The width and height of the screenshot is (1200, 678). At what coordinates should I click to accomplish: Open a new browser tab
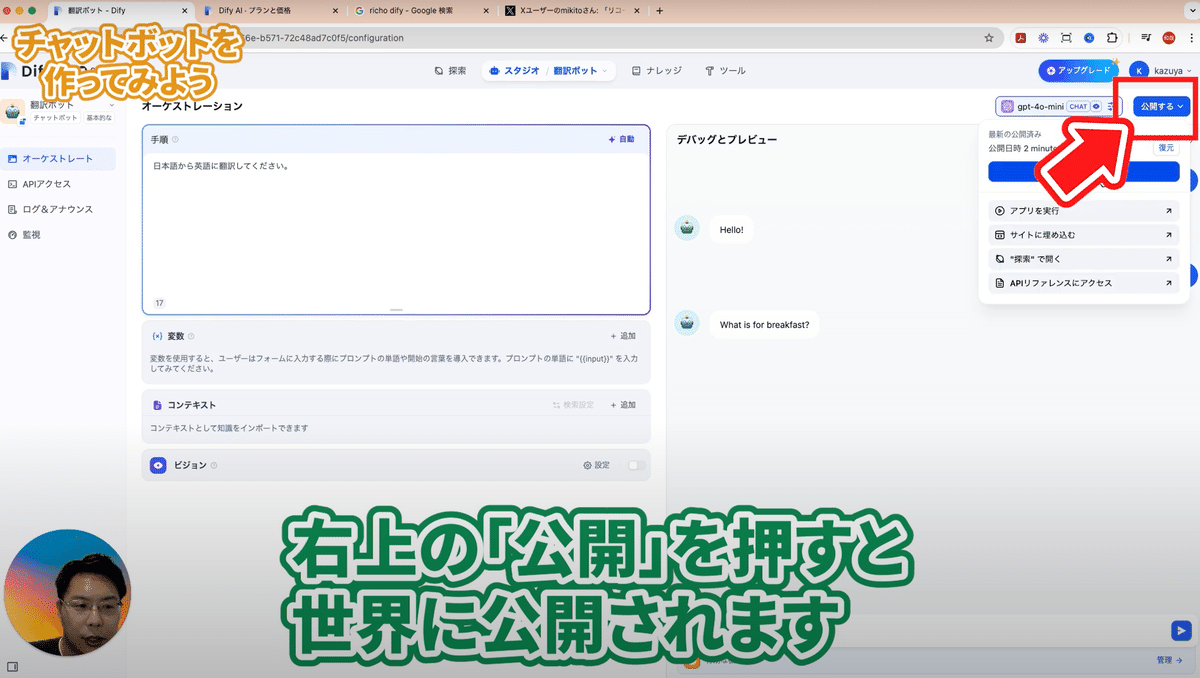tap(659, 11)
